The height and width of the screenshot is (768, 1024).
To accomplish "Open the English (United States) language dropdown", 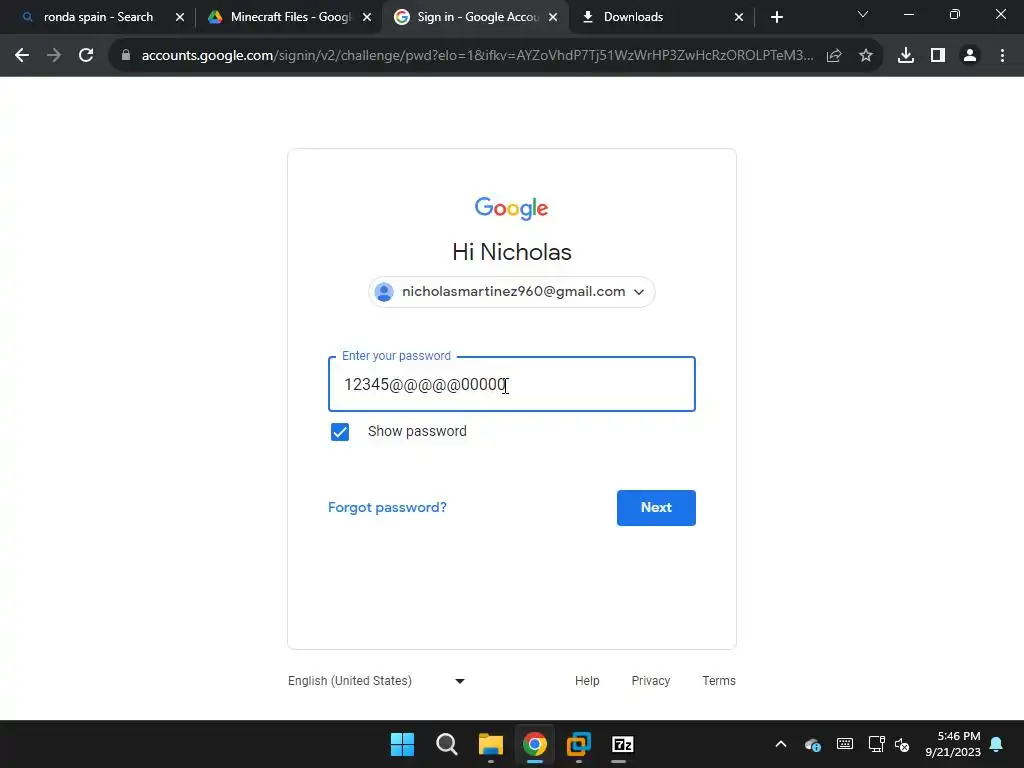I will [x=376, y=680].
